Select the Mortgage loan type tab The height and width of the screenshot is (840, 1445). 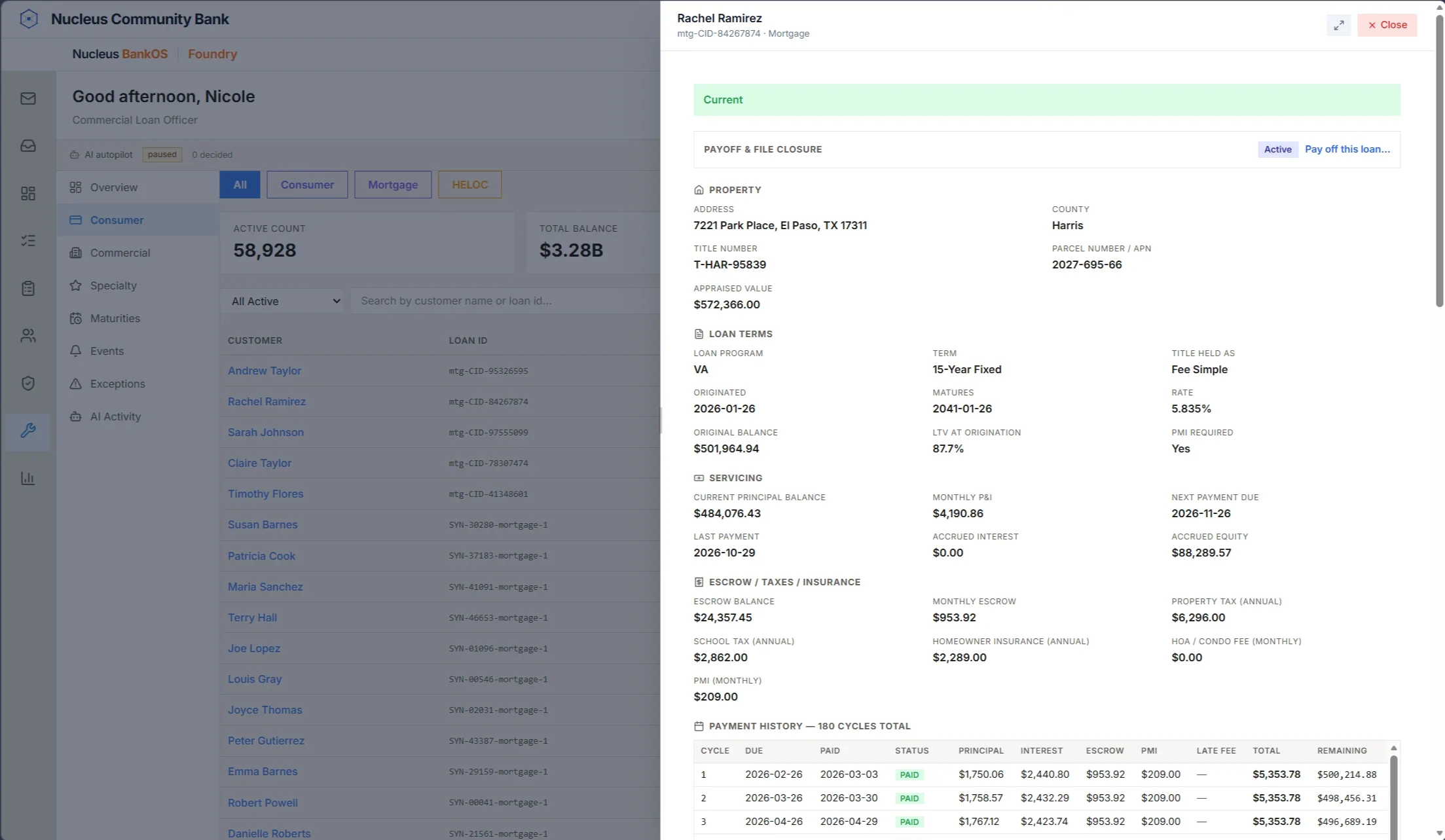point(393,185)
